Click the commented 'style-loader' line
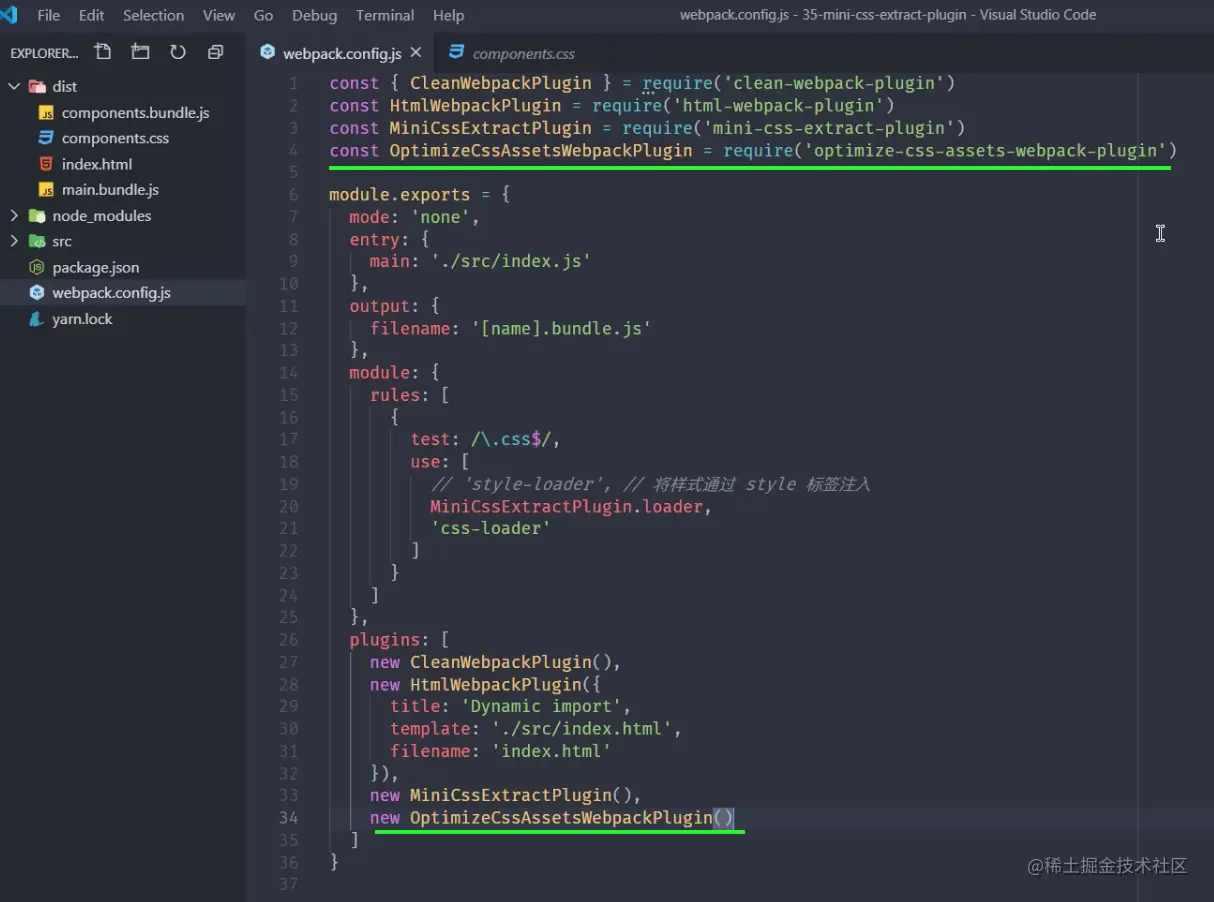 point(651,484)
